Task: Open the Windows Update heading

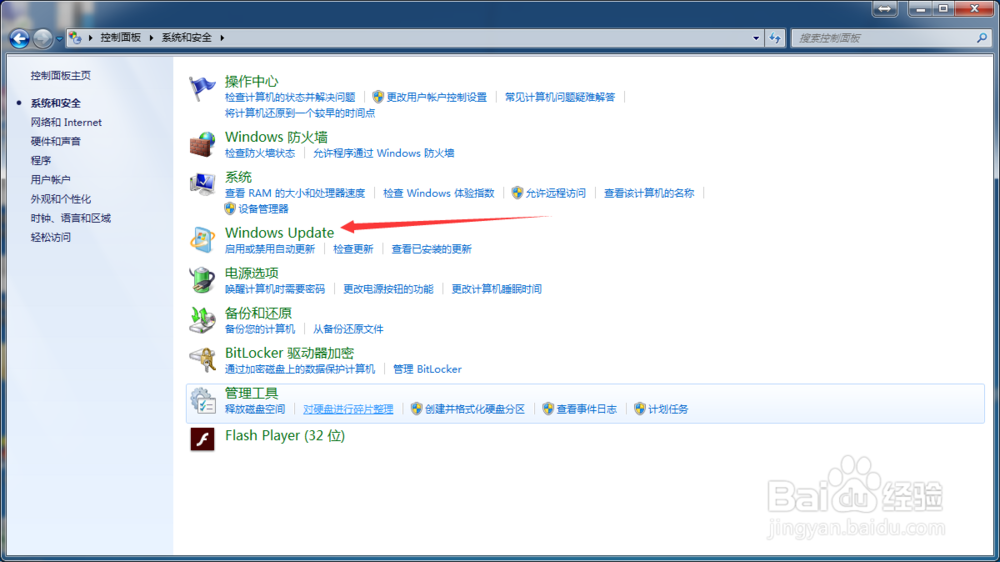Action: pos(279,233)
